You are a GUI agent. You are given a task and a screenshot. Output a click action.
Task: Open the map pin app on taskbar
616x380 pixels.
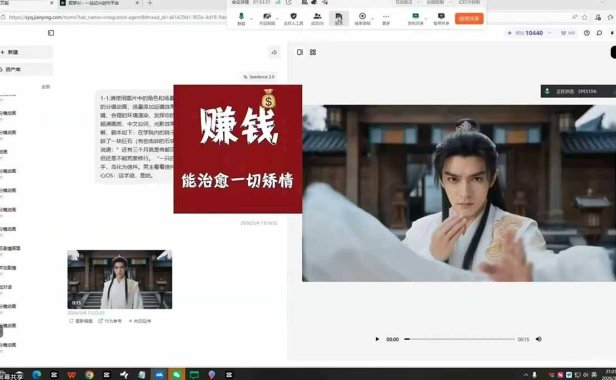[212, 374]
